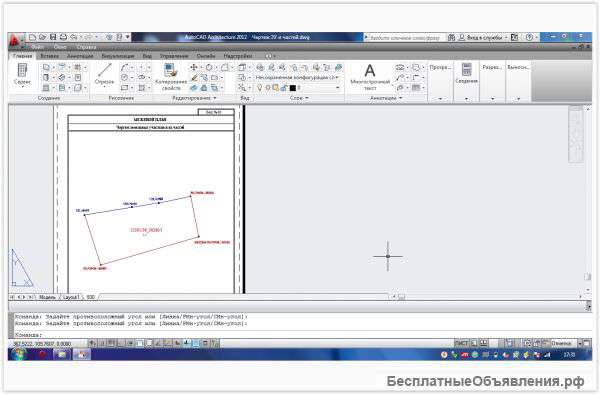
Task: Click Plot/Print icon in quick access toolbar
Action: click(x=64, y=37)
